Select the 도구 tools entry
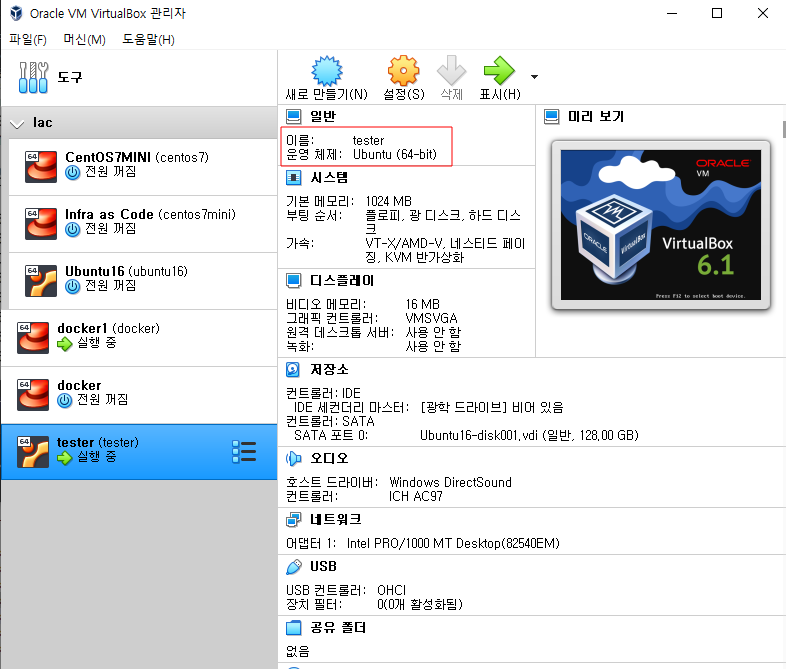The width and height of the screenshot is (786, 669). click(x=139, y=78)
